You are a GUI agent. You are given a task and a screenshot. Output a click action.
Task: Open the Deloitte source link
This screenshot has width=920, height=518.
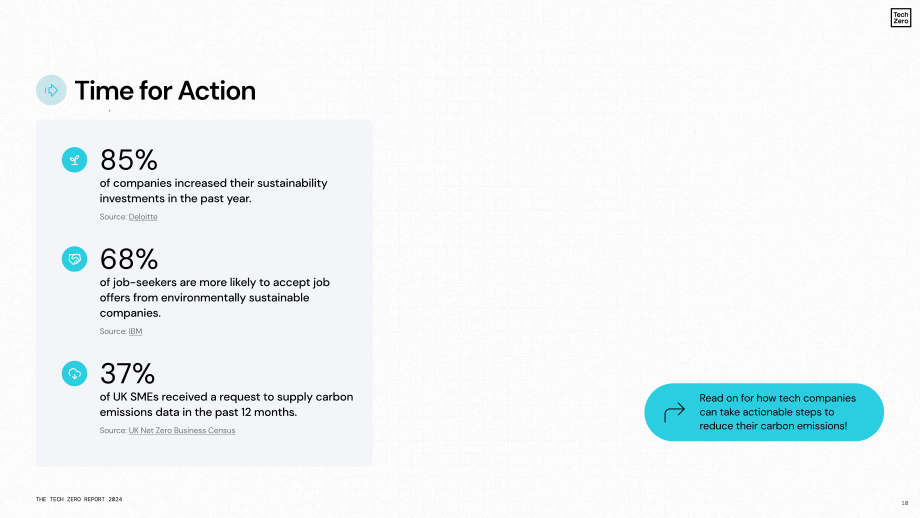click(143, 216)
